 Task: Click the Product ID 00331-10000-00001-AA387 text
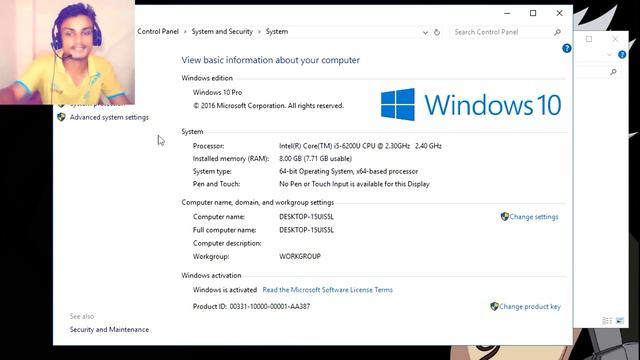point(251,307)
